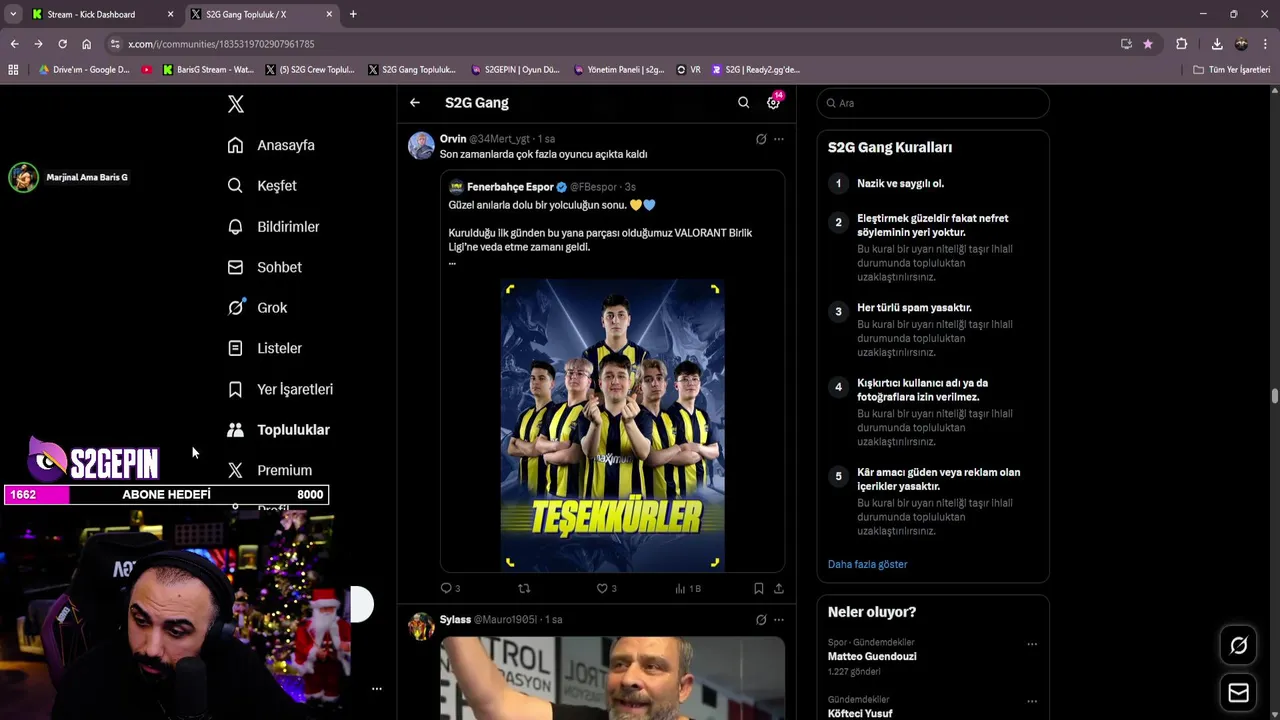The height and width of the screenshot is (720, 1280).
Task: Open Drive'ım bookmark
Action: 84,70
